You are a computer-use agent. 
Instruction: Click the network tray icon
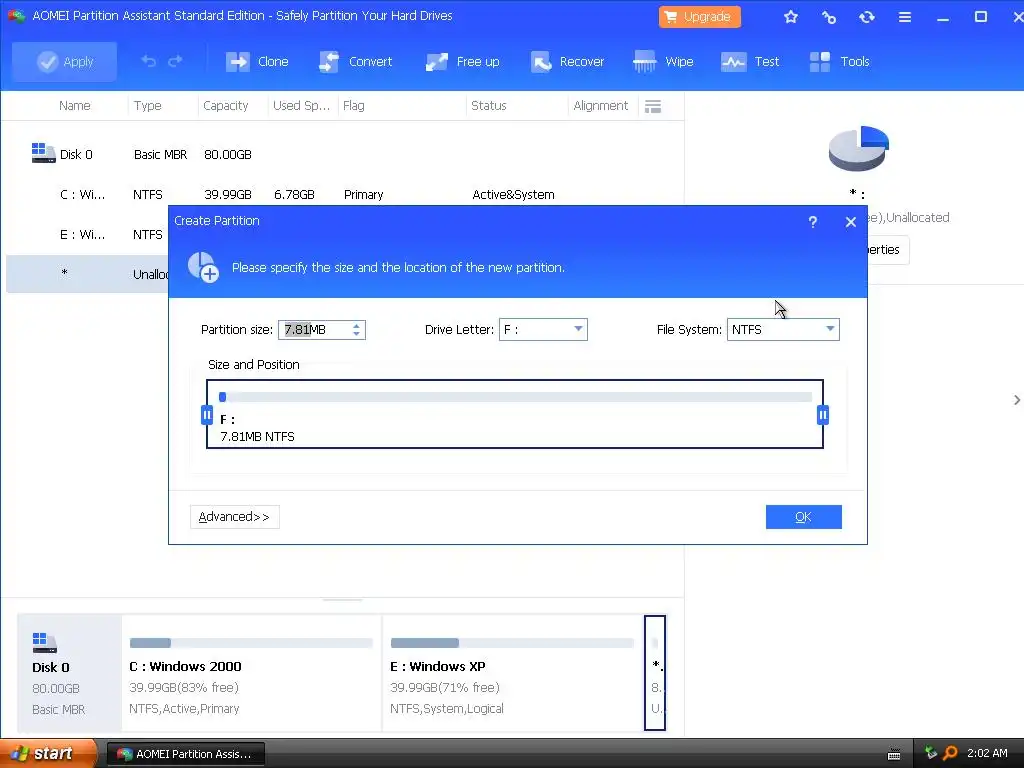931,754
